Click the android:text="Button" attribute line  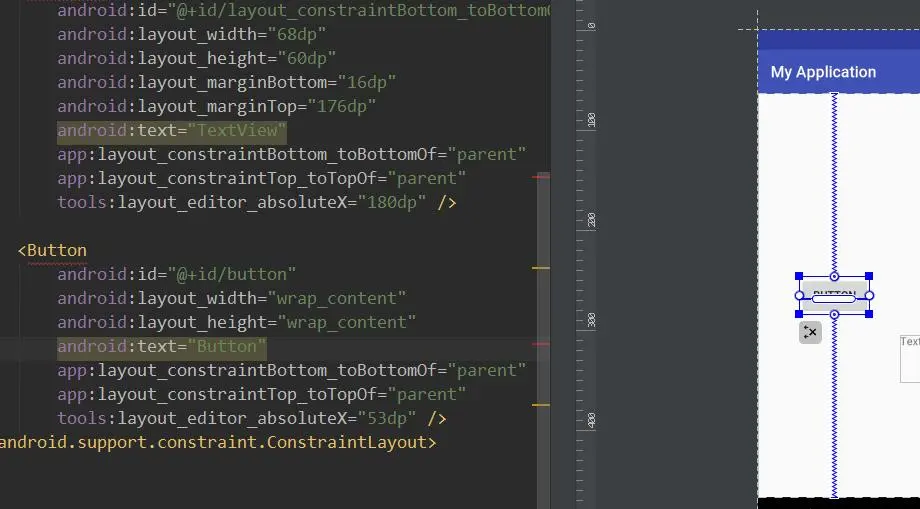tap(162, 347)
